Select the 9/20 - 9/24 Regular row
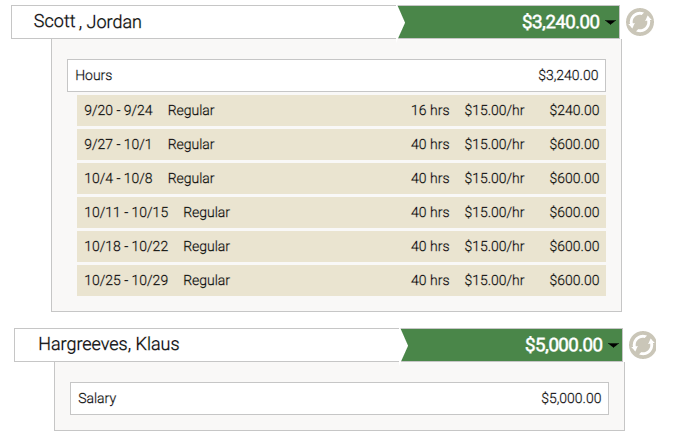Screen dimensions: 674x435 point(341,110)
